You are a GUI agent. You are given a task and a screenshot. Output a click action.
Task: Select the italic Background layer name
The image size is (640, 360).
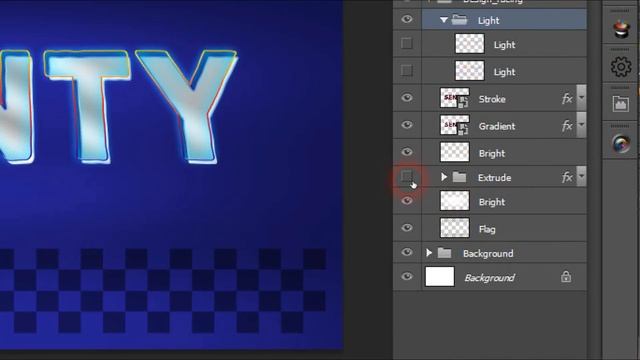(489, 278)
